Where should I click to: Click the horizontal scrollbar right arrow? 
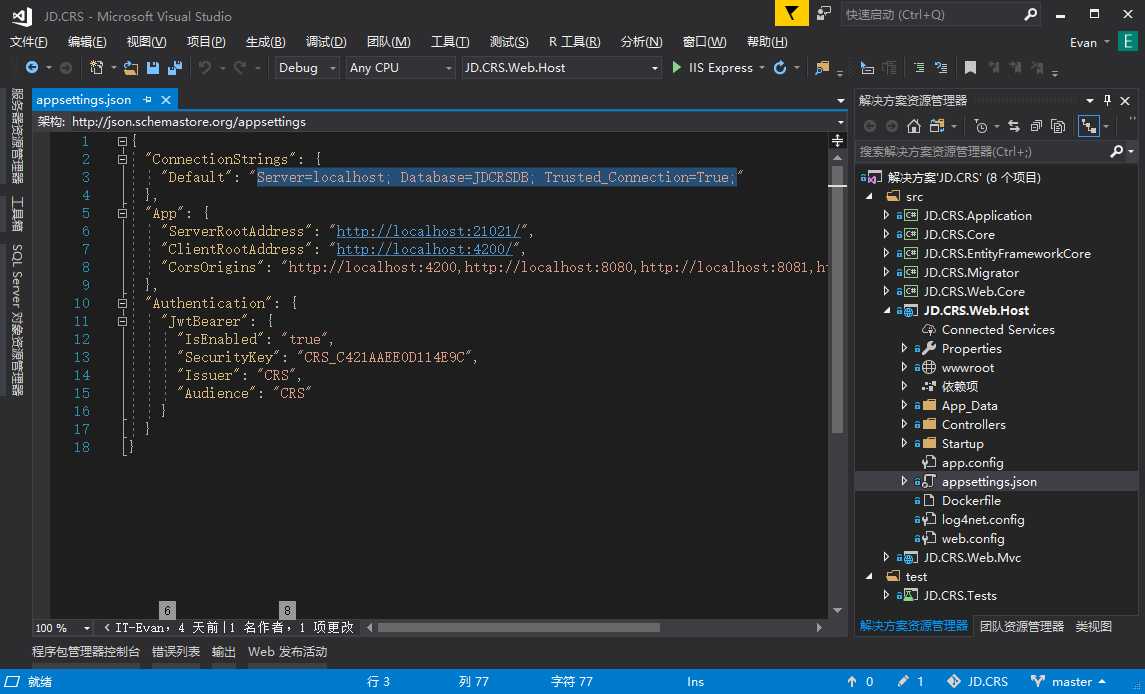click(x=819, y=628)
